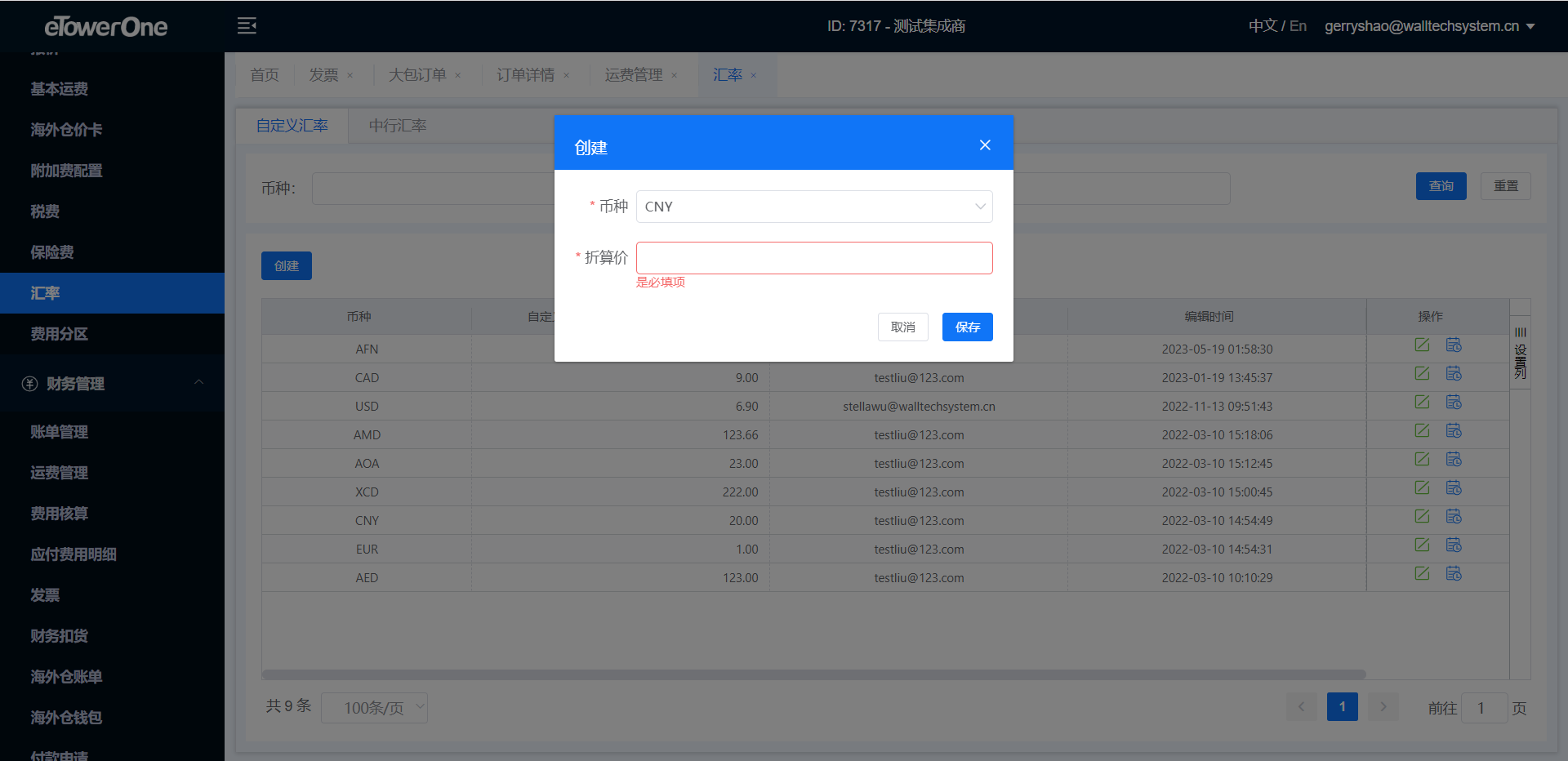Viewport: 1568px width, 761px height.
Task: Click the history log icon for the AED row
Action: pos(1454,573)
